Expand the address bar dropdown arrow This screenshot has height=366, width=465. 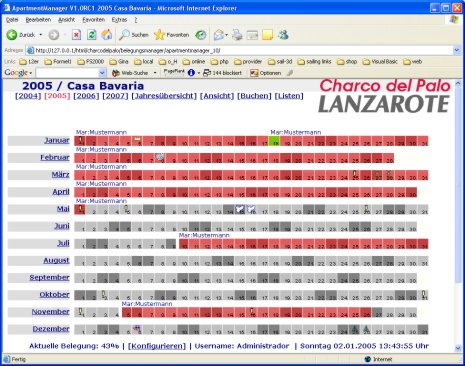[456, 50]
